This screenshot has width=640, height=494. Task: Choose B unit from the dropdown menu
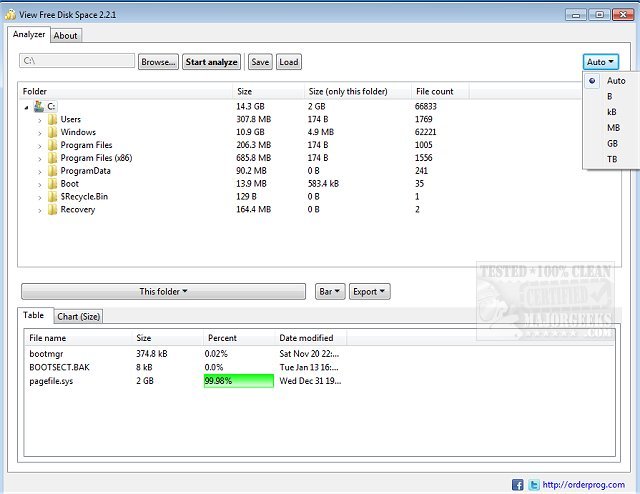click(x=609, y=96)
